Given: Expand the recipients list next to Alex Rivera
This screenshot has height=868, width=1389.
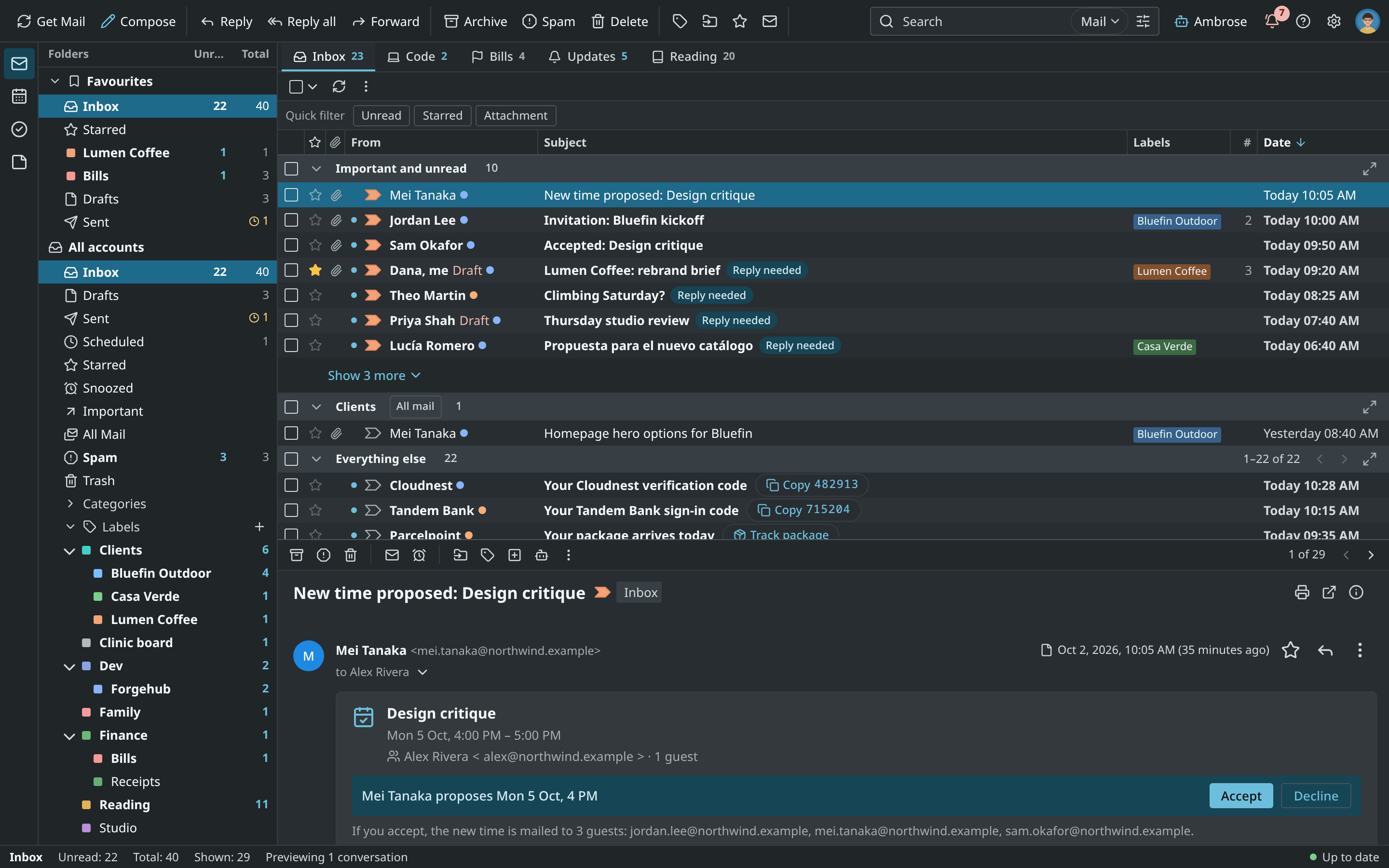Looking at the screenshot, I should pyautogui.click(x=422, y=672).
